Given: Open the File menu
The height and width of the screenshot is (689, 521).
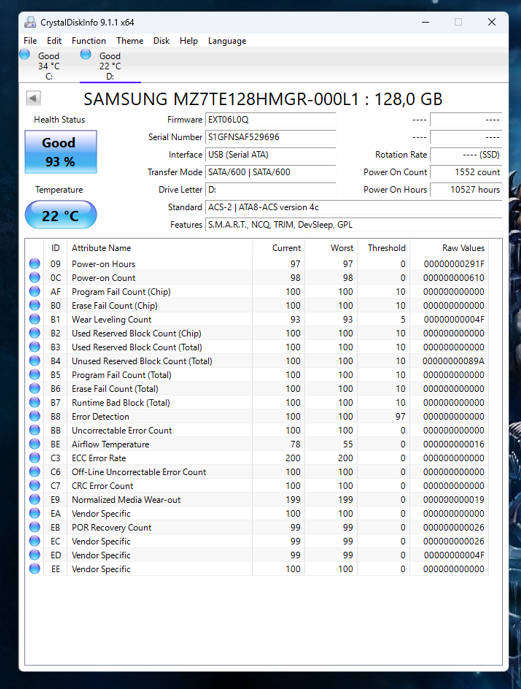Looking at the screenshot, I should click(30, 41).
